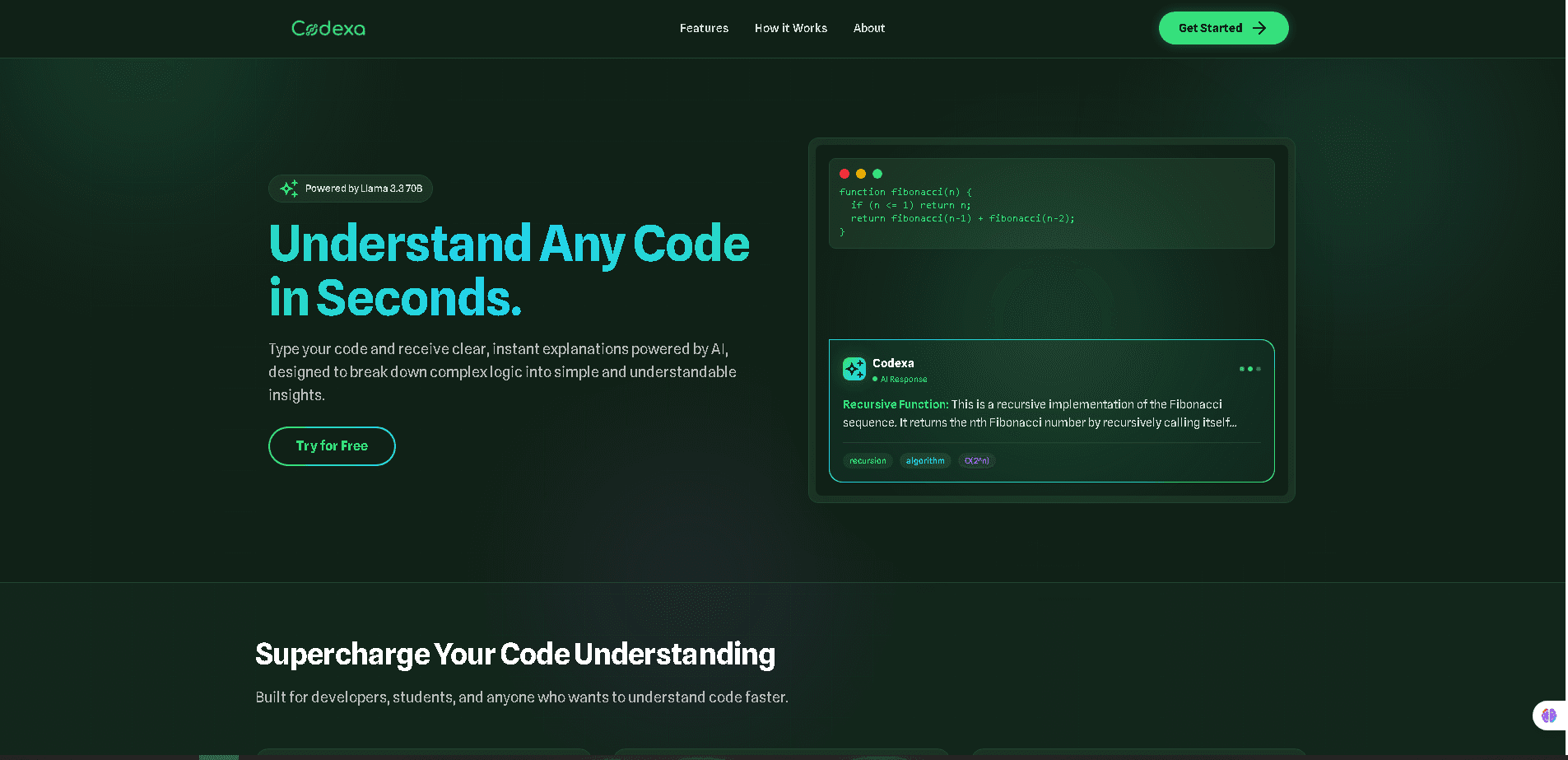Go to How it Works section

click(791, 28)
